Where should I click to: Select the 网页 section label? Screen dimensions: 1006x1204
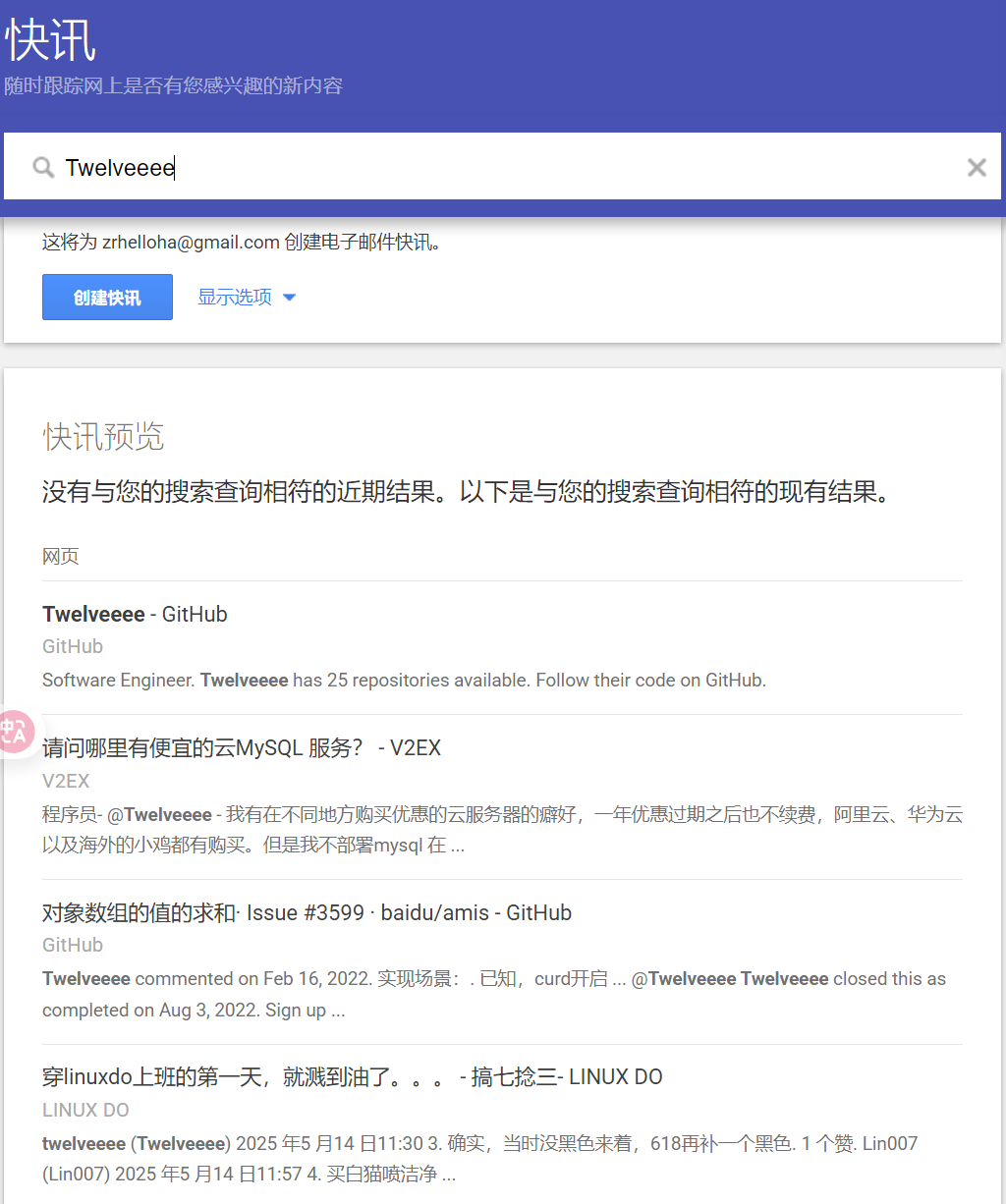pos(60,556)
